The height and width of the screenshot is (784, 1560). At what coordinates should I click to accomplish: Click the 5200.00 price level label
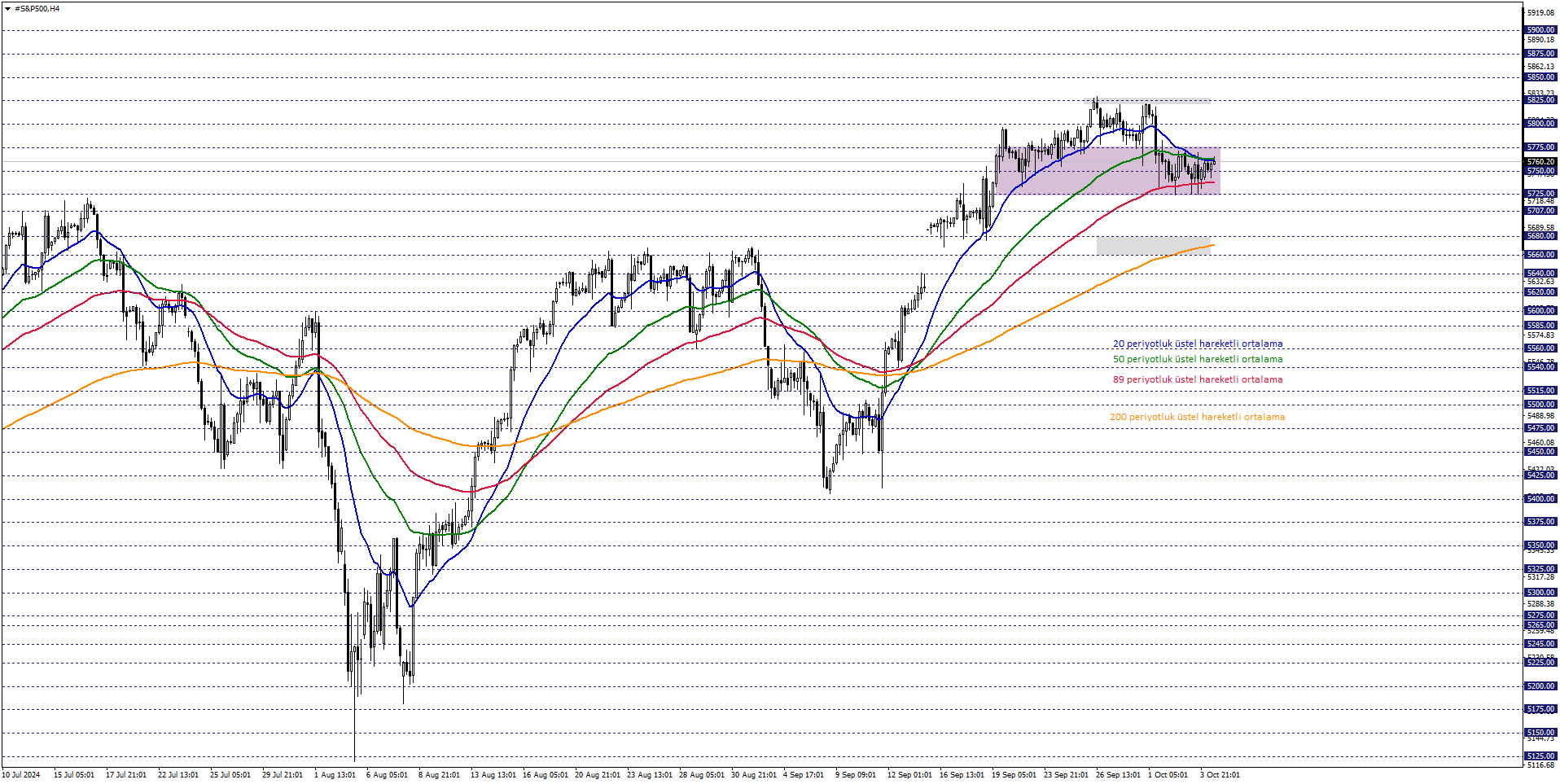click(1540, 686)
